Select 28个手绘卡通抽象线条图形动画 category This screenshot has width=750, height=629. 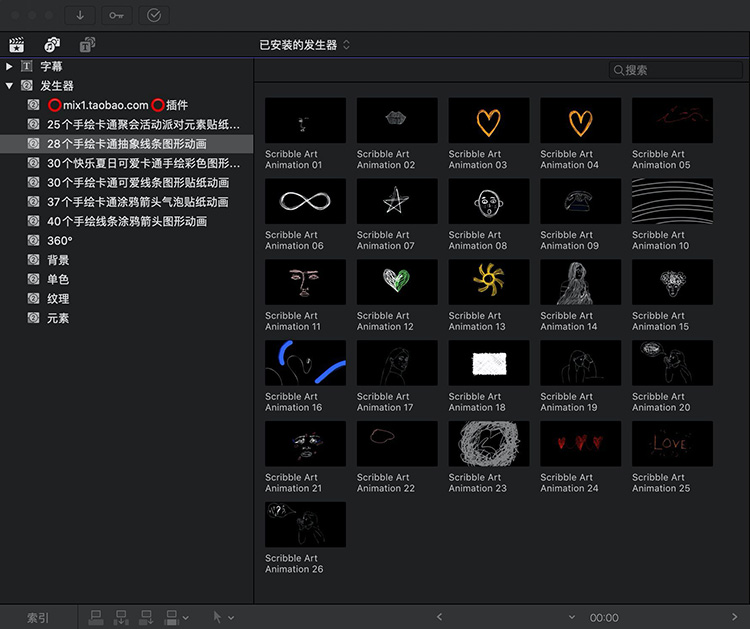click(x=126, y=144)
